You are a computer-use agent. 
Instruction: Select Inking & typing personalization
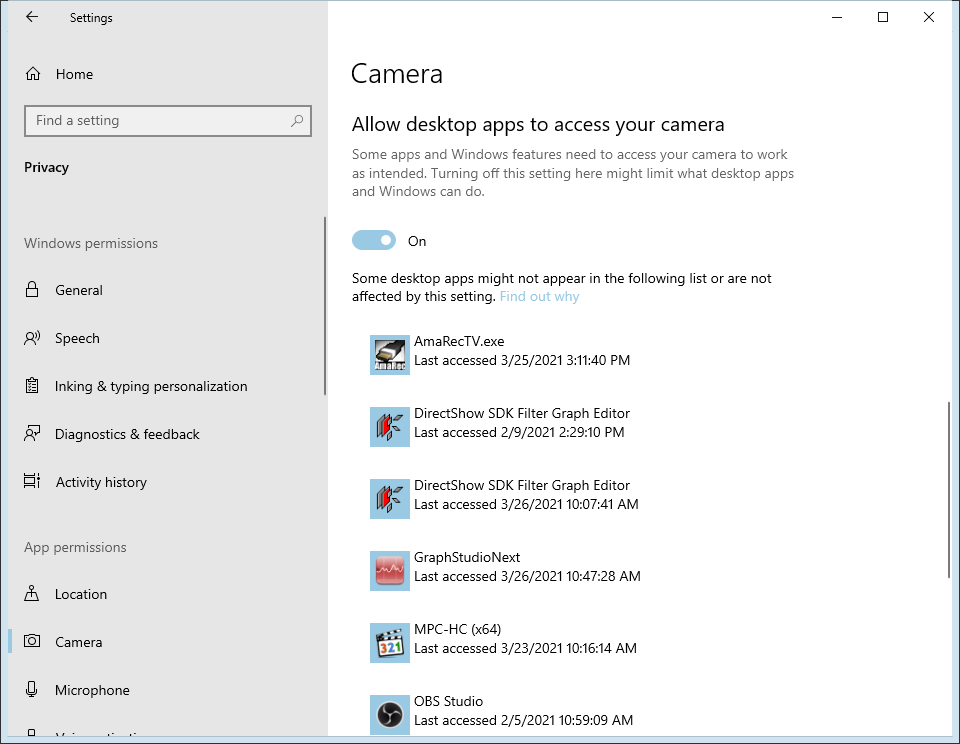click(x=151, y=386)
